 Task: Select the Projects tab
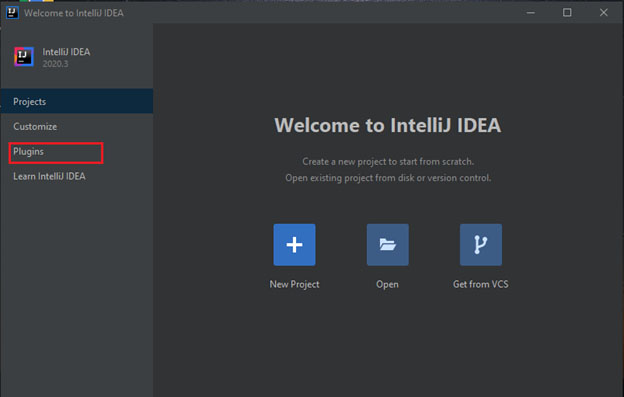77,101
